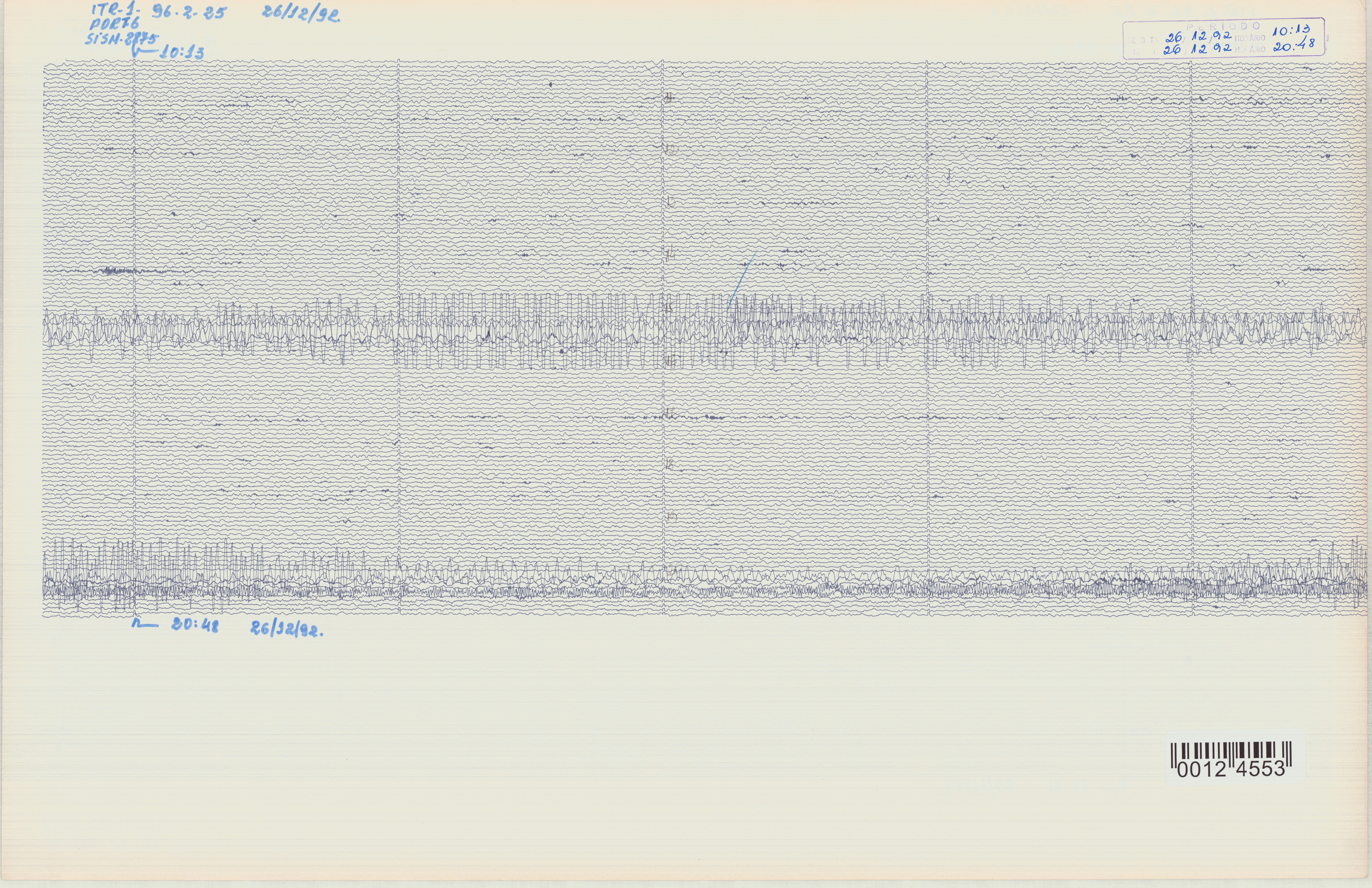
Task: Click the 'PERIODO' stamp heading
Action: tap(1223, 26)
